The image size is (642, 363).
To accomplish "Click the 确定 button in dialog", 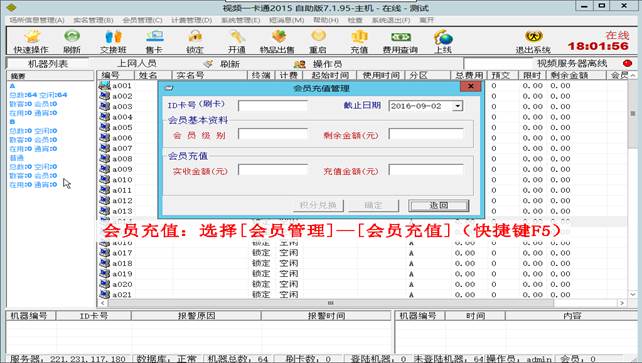I will (x=373, y=205).
